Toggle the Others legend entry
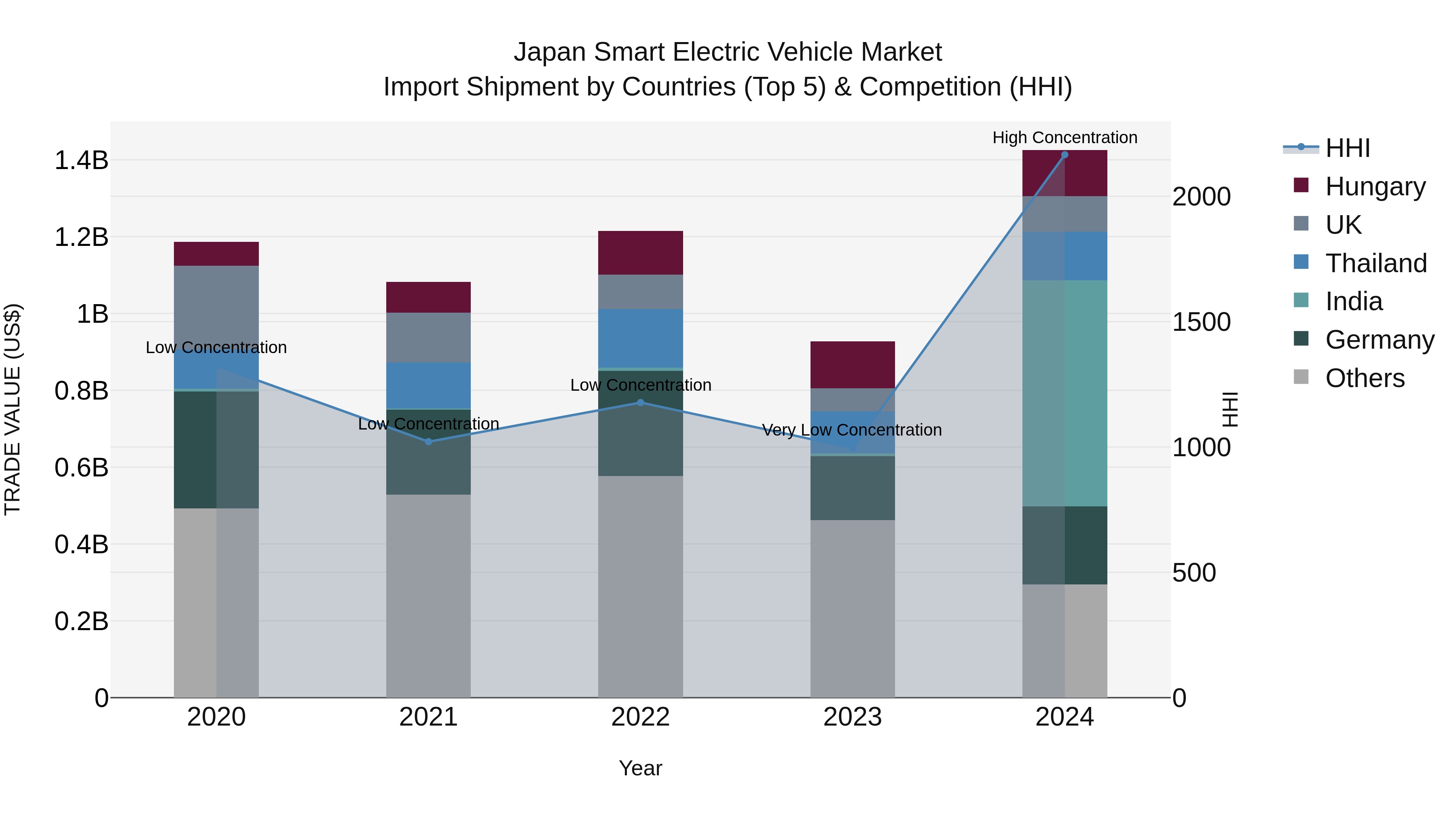Screen dimensions: 1456x819 [x=1348, y=378]
